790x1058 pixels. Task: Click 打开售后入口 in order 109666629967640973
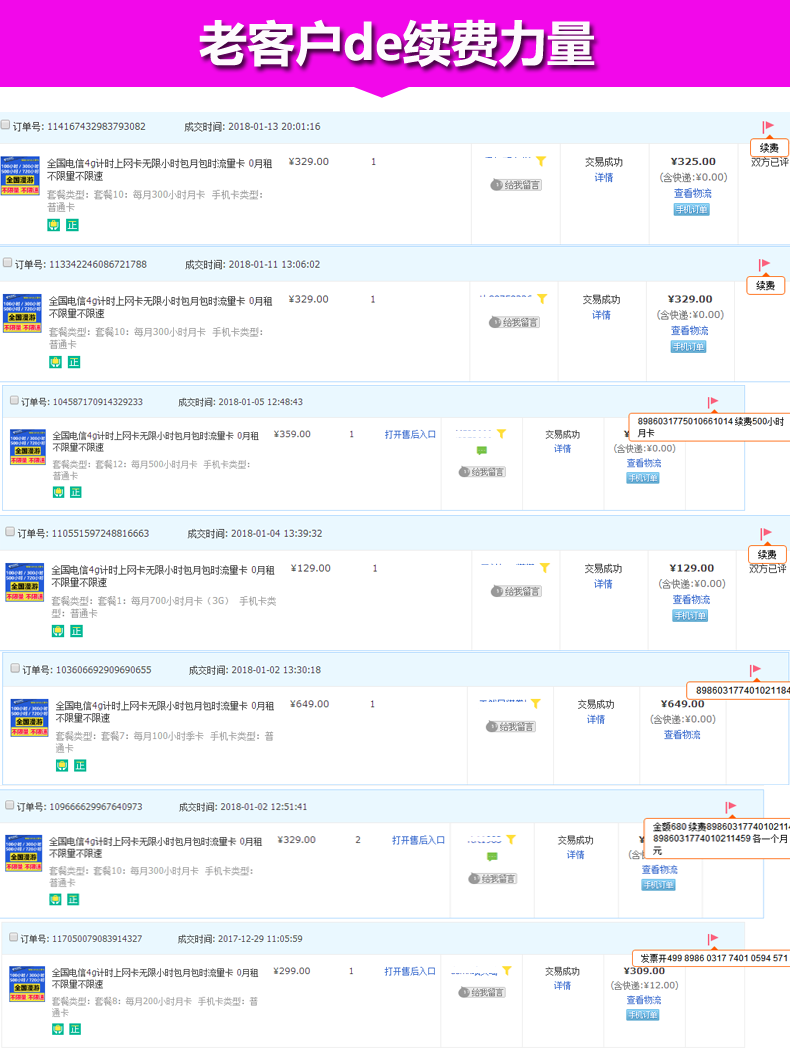[x=418, y=840]
